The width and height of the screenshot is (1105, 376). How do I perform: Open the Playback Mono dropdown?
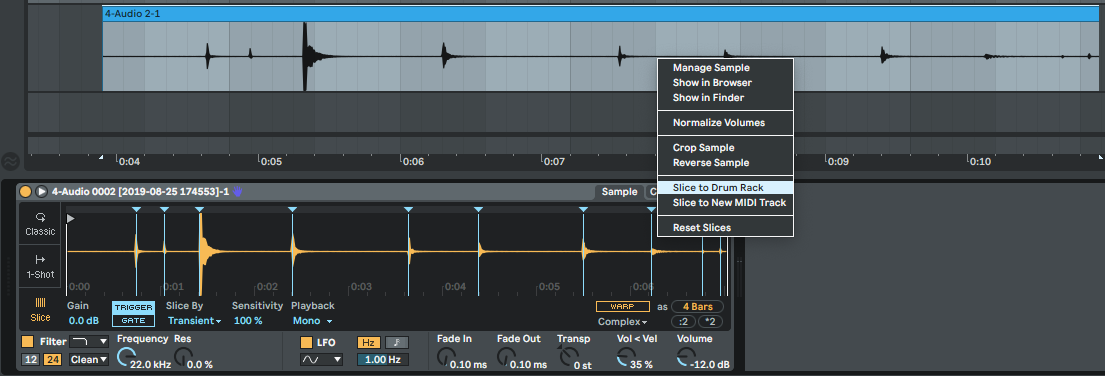[312, 321]
